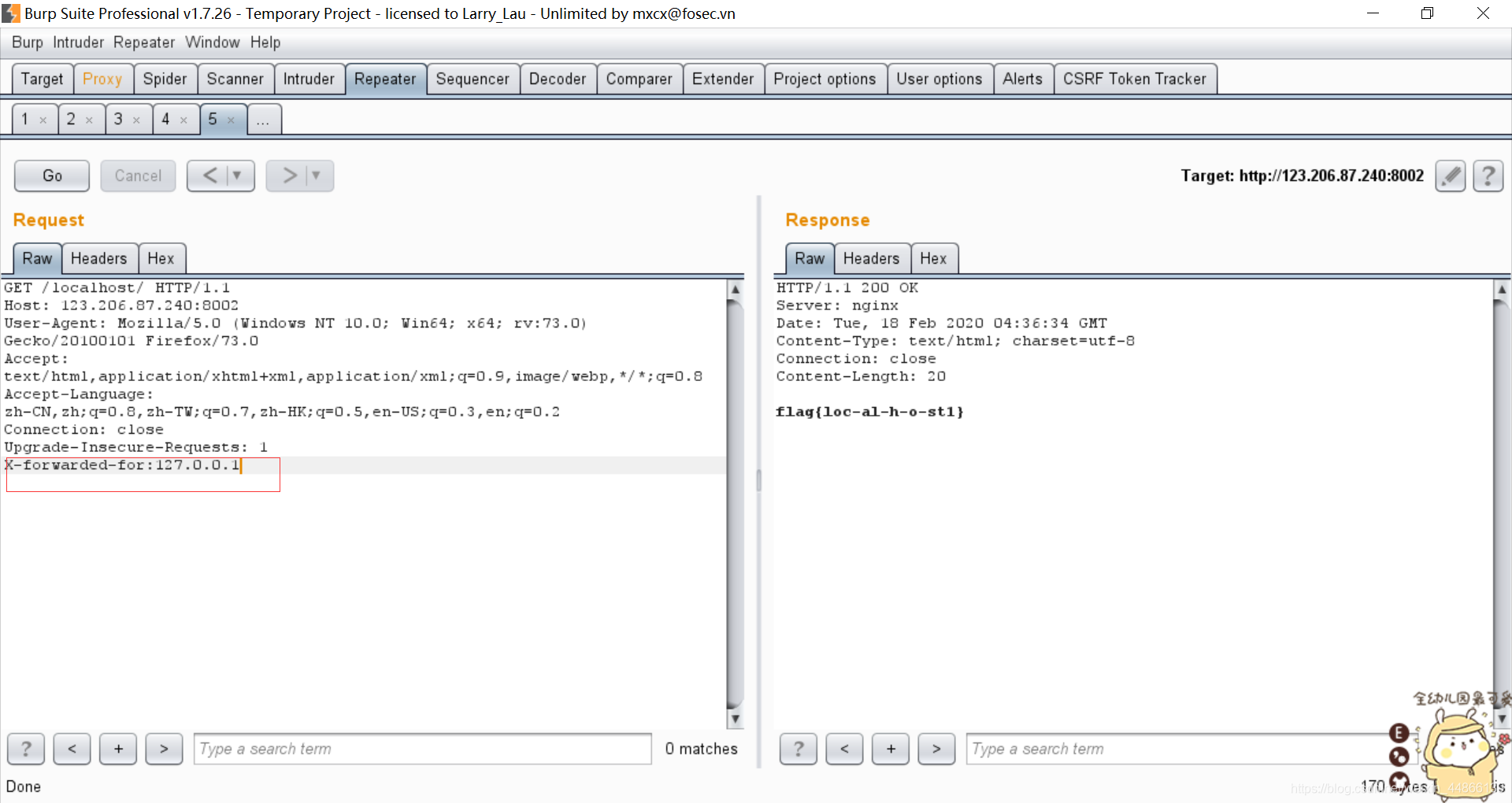
Task: Open the Burp menu
Action: point(28,43)
